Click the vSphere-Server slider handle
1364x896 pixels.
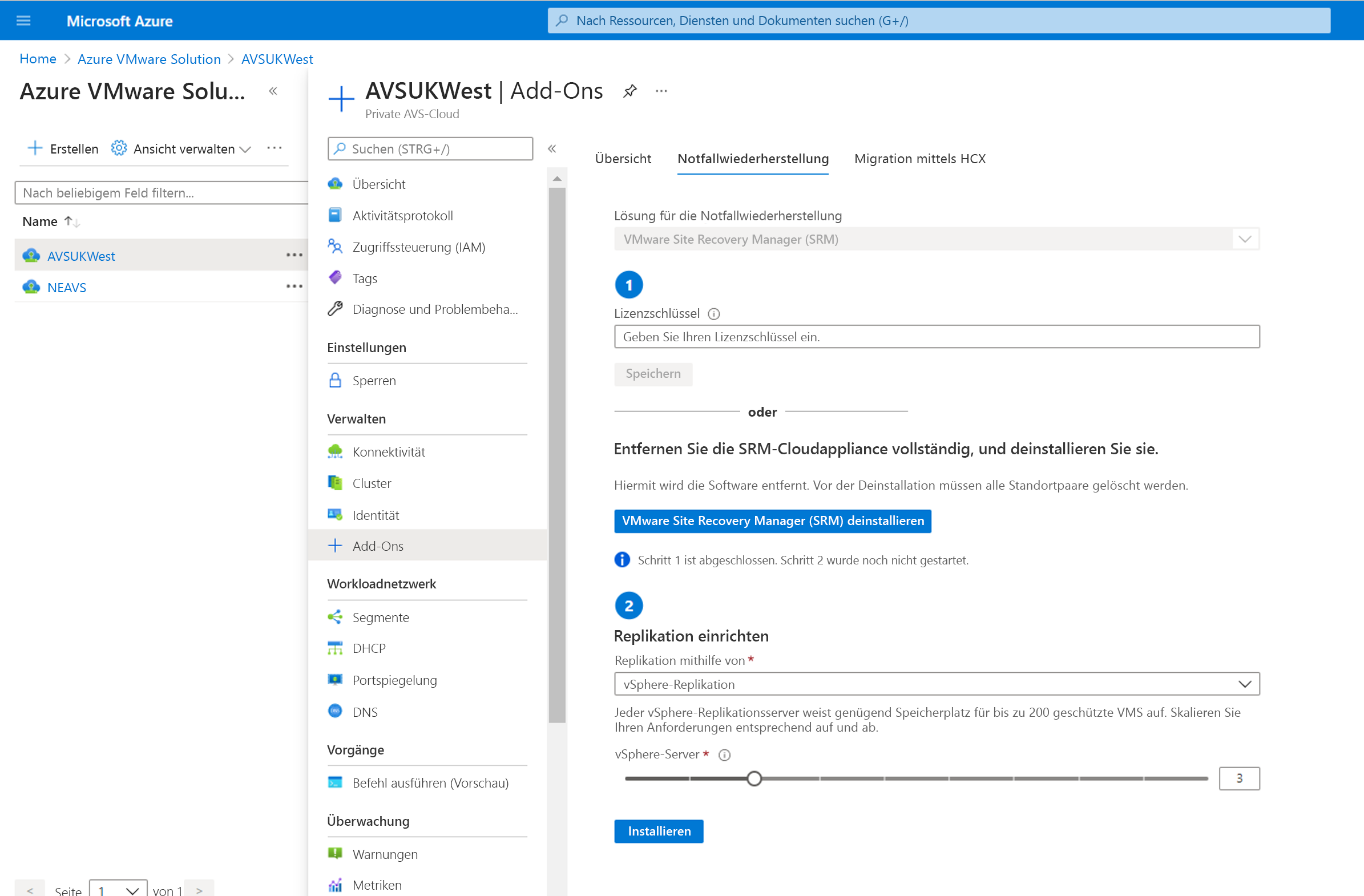point(754,778)
